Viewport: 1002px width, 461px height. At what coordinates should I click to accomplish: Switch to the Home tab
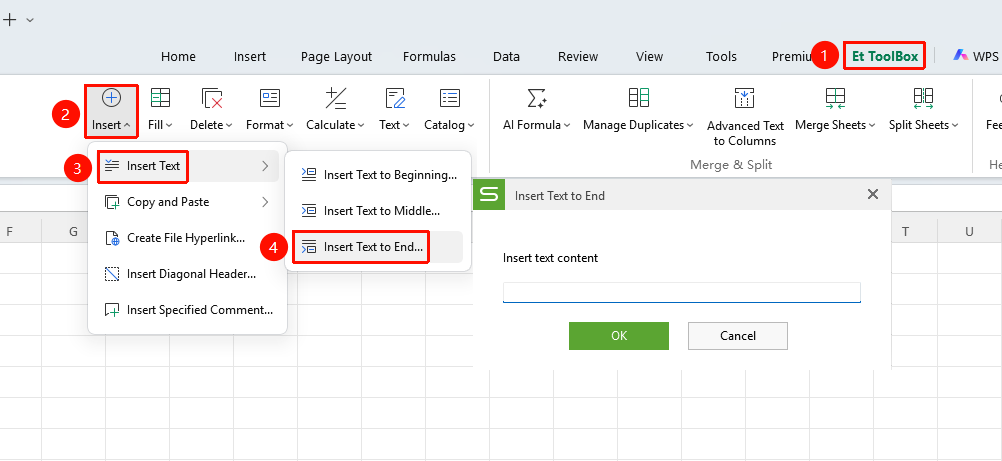pyautogui.click(x=178, y=56)
